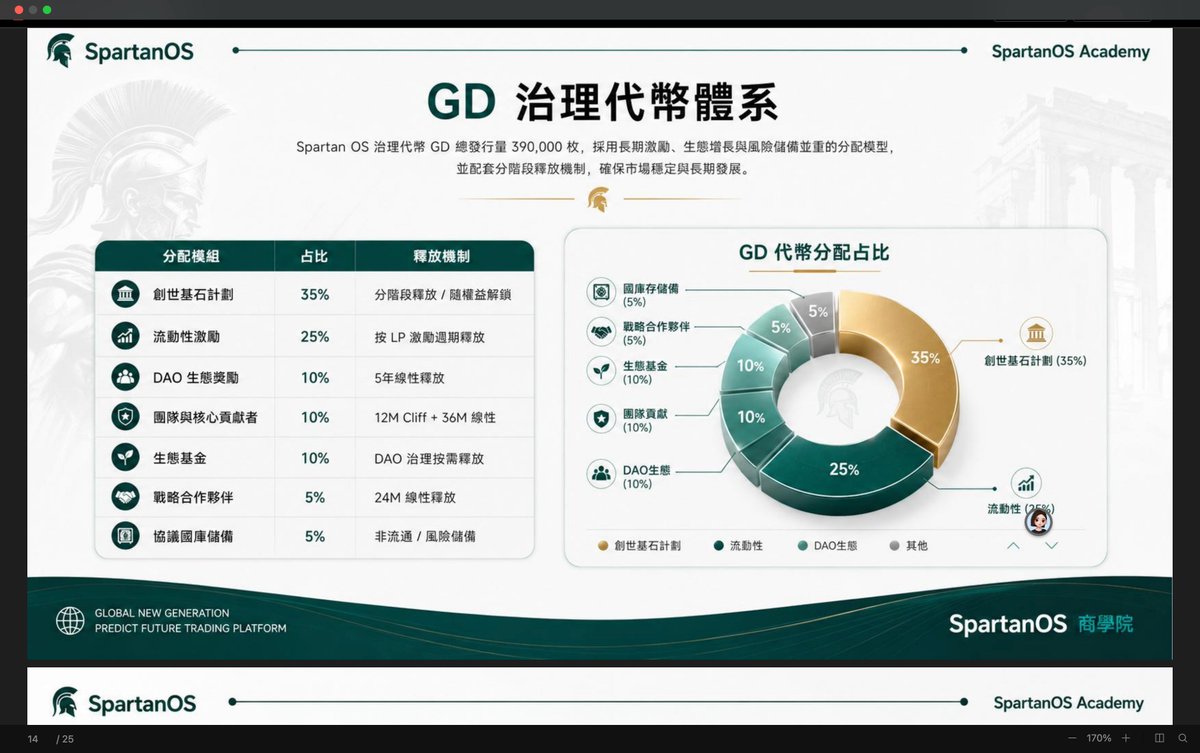
Task: Click the dark green legend dot for 流動性
Action: [718, 546]
